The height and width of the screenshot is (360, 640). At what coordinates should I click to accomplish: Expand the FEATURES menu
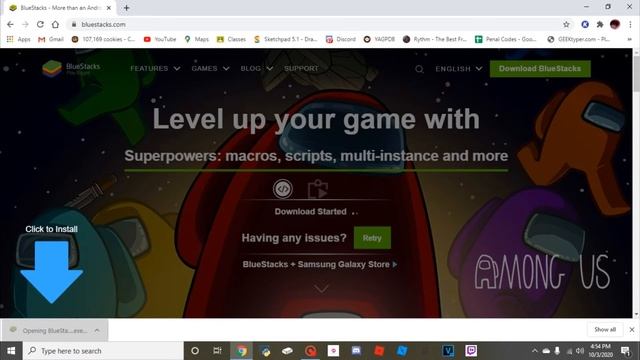(x=155, y=69)
